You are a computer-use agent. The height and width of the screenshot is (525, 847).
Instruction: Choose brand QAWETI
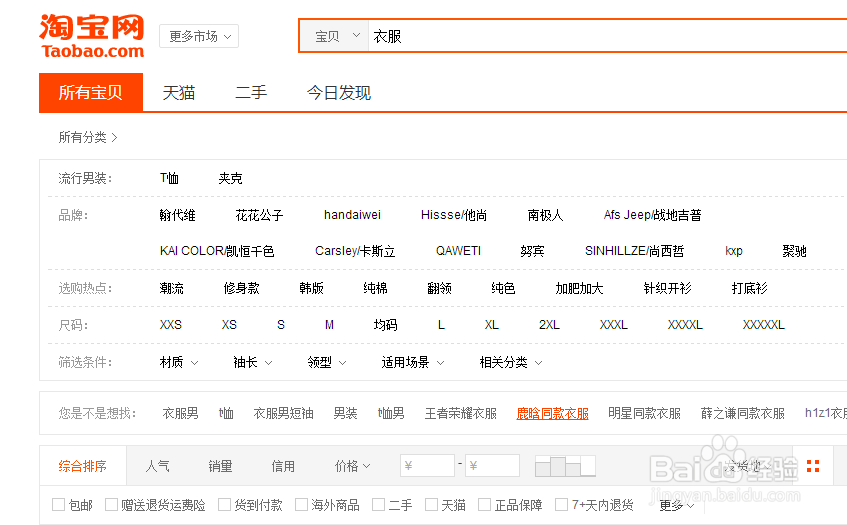pos(458,251)
